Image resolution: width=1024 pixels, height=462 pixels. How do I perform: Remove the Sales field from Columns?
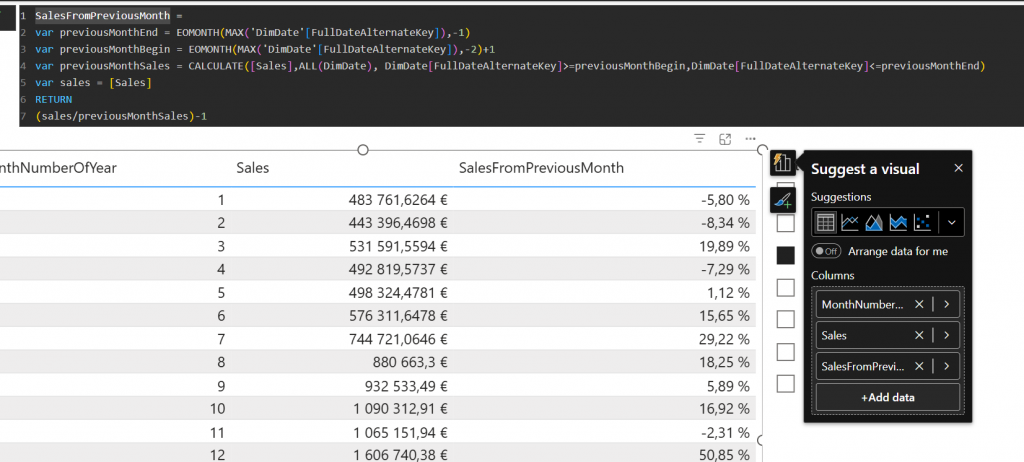919,335
